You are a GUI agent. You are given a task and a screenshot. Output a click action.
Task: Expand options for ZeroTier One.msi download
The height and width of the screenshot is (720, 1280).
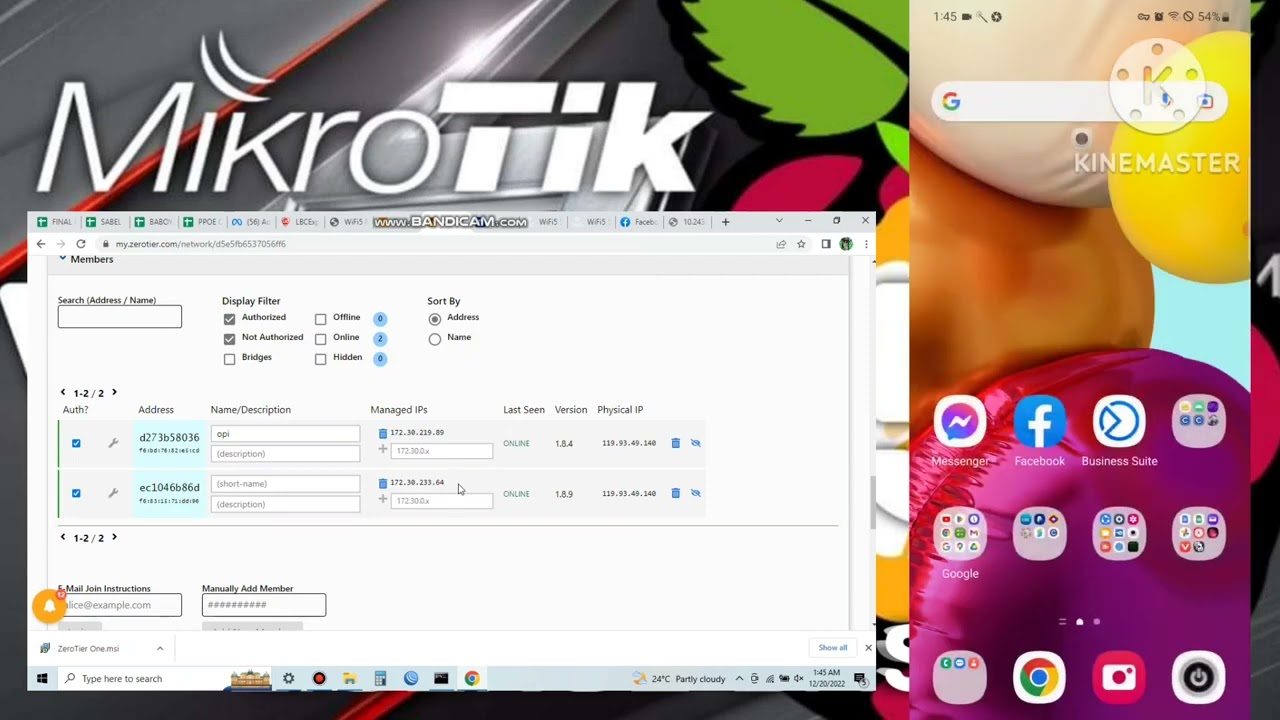[x=160, y=649]
